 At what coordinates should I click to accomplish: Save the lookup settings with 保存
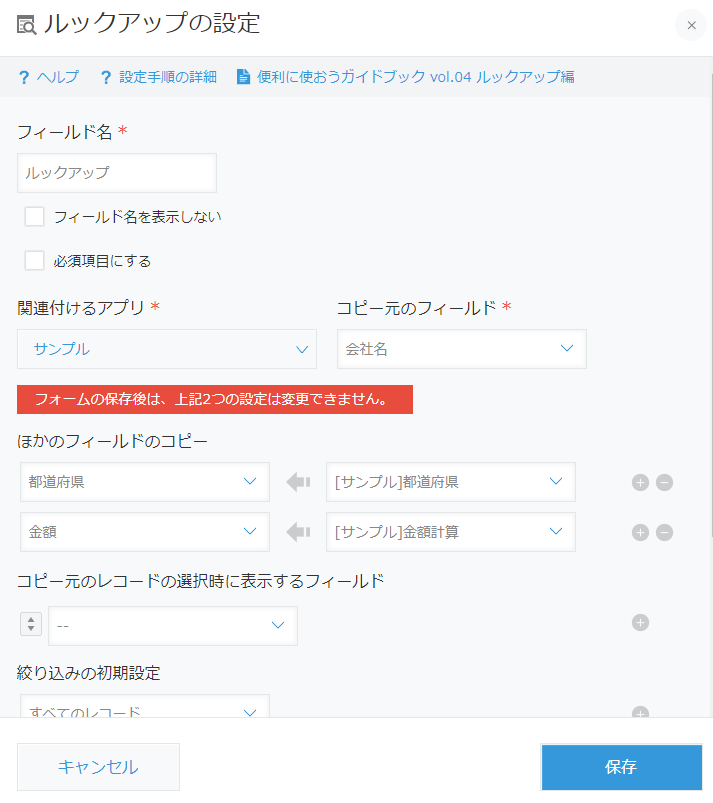coord(621,766)
